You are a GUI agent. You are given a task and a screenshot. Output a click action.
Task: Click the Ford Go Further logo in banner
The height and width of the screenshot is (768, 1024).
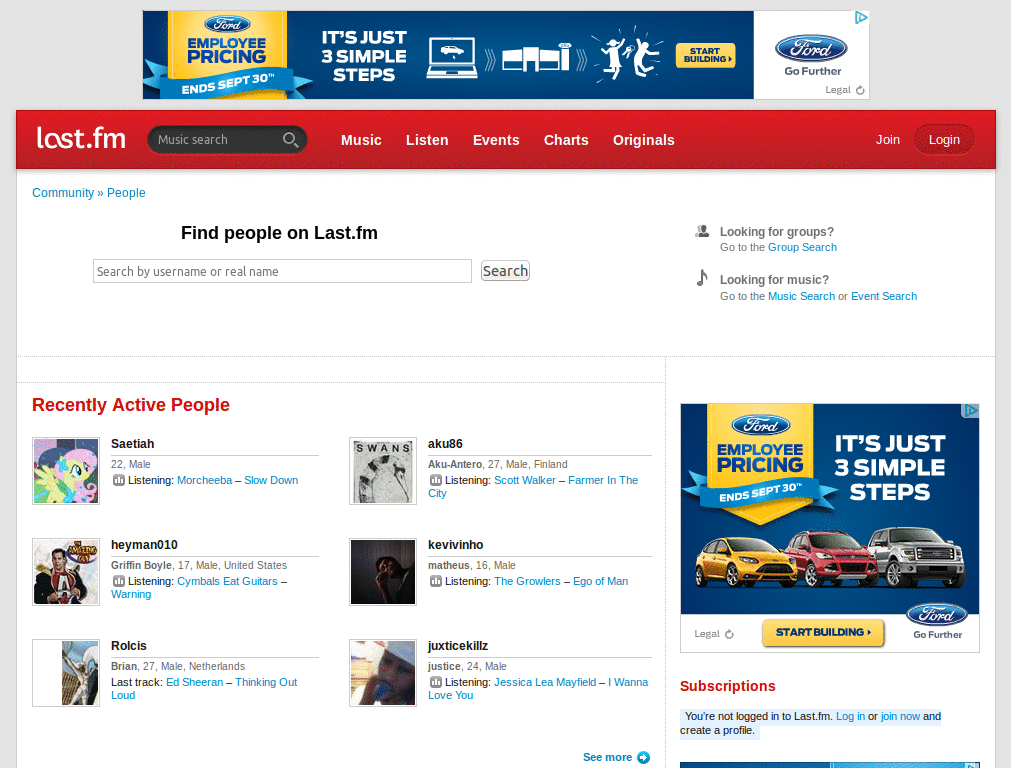(x=812, y=56)
